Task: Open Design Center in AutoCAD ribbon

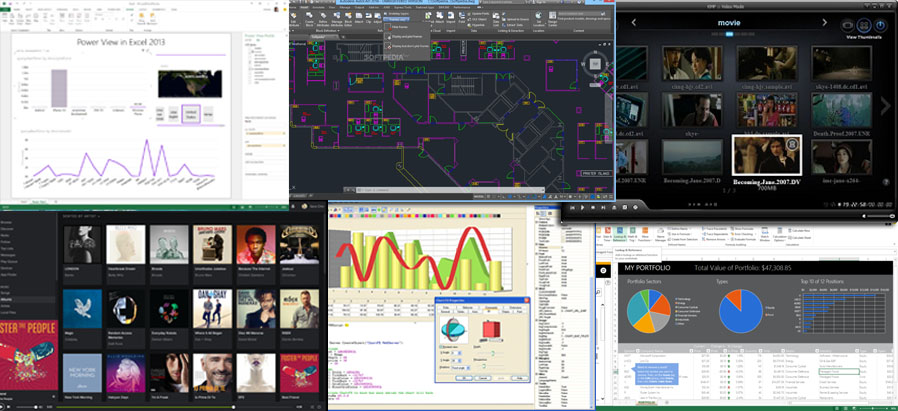Action: click(553, 19)
